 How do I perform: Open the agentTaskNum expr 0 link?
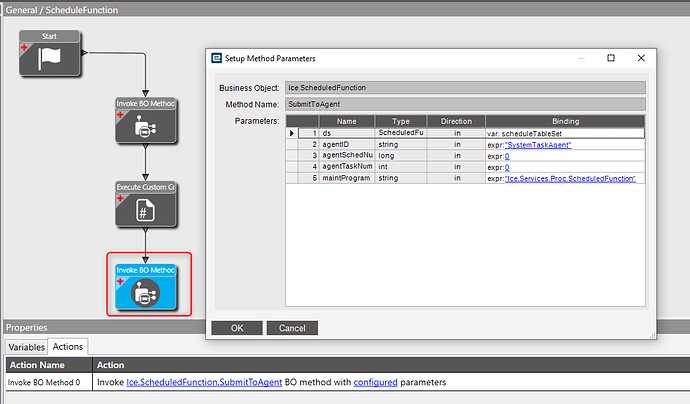point(507,167)
